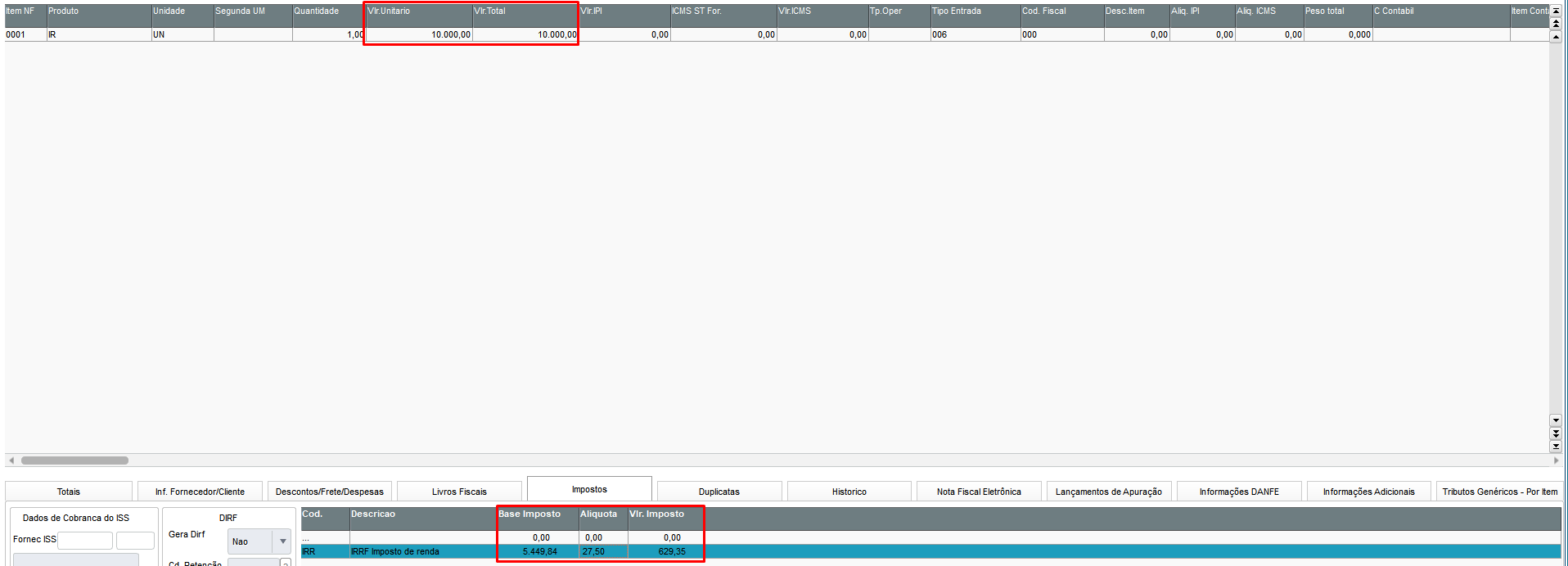This screenshot has height=566, width=1568.
Task: Move down one row with single down arrow
Action: tap(1556, 420)
